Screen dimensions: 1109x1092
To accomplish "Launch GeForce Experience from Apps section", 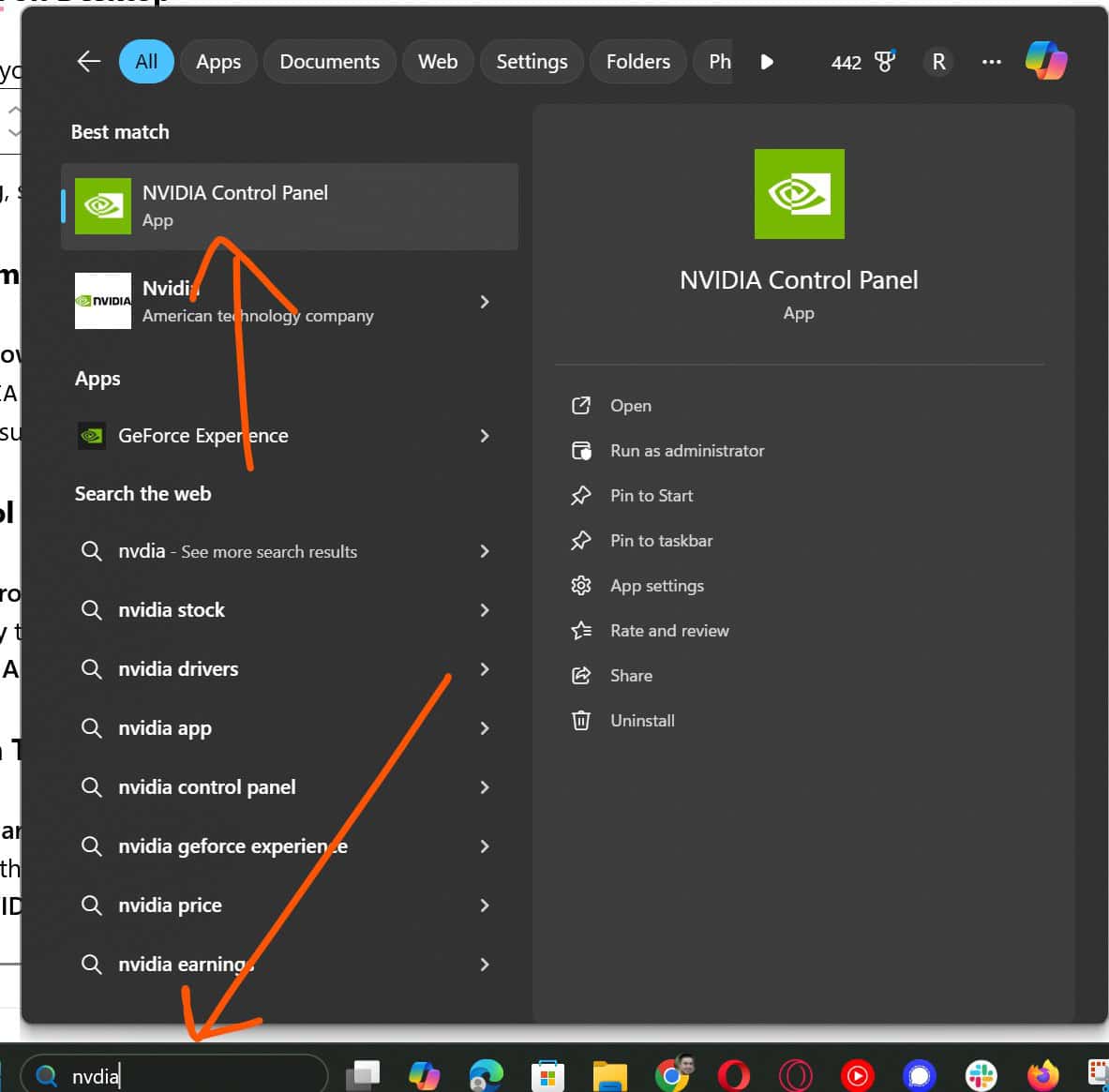I will pos(202,435).
